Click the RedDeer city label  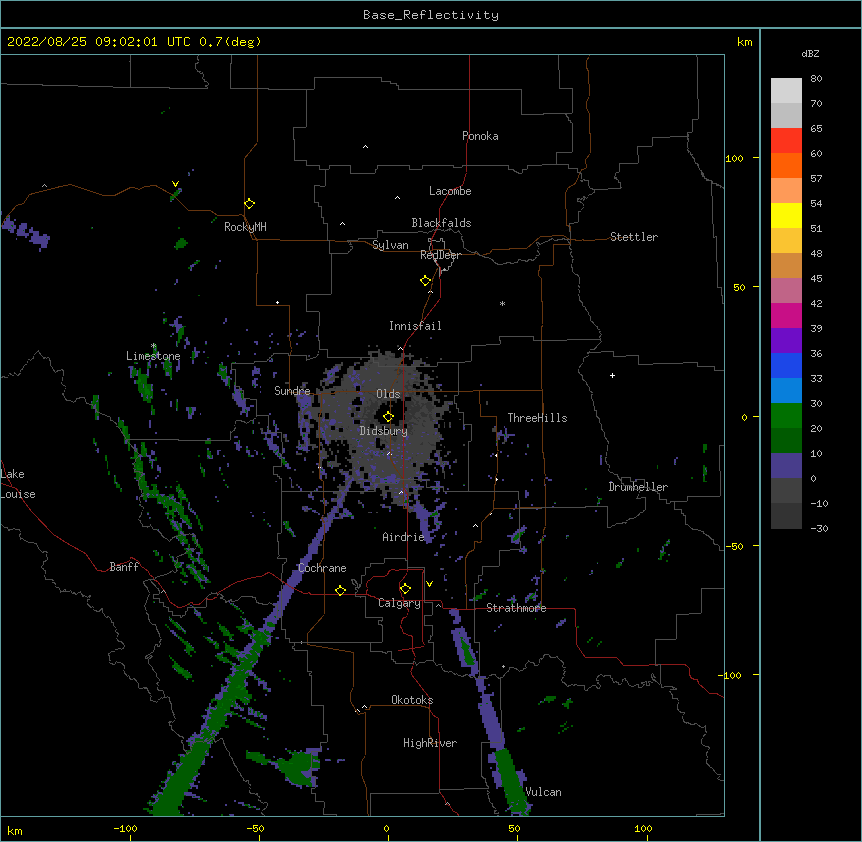click(440, 255)
